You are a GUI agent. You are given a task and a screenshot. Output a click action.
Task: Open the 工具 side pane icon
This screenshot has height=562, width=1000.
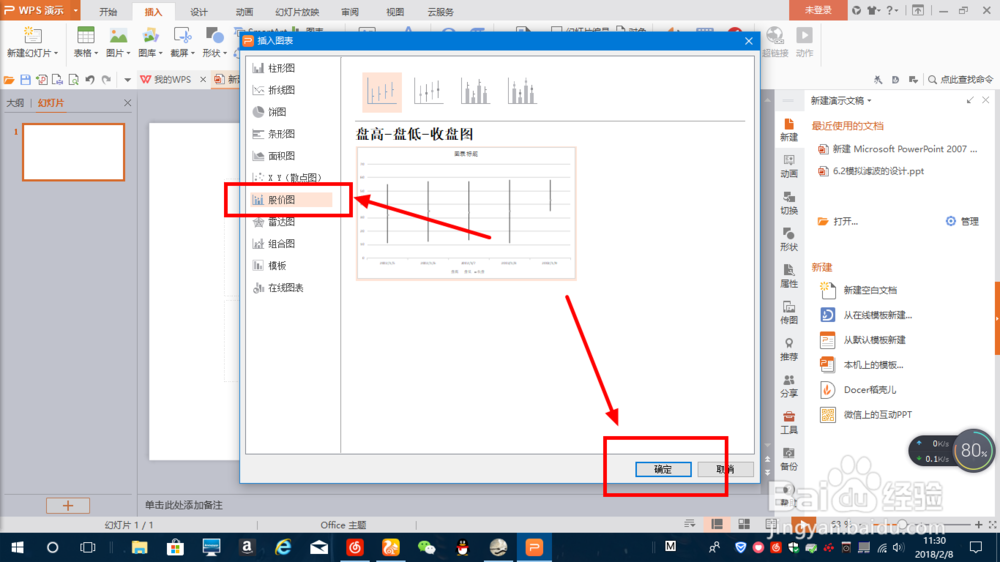point(789,422)
